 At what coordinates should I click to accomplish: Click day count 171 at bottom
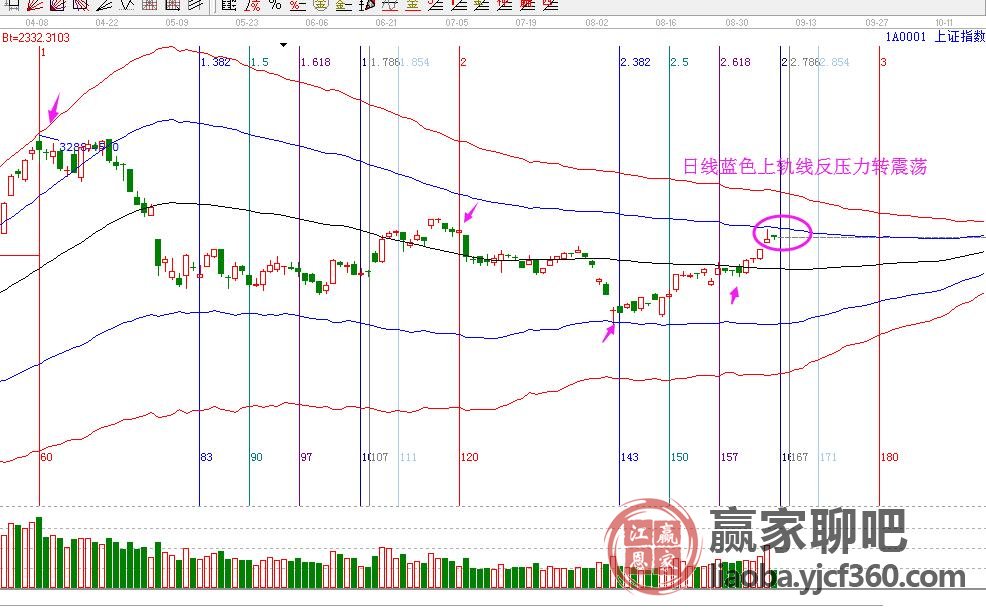tap(828, 457)
